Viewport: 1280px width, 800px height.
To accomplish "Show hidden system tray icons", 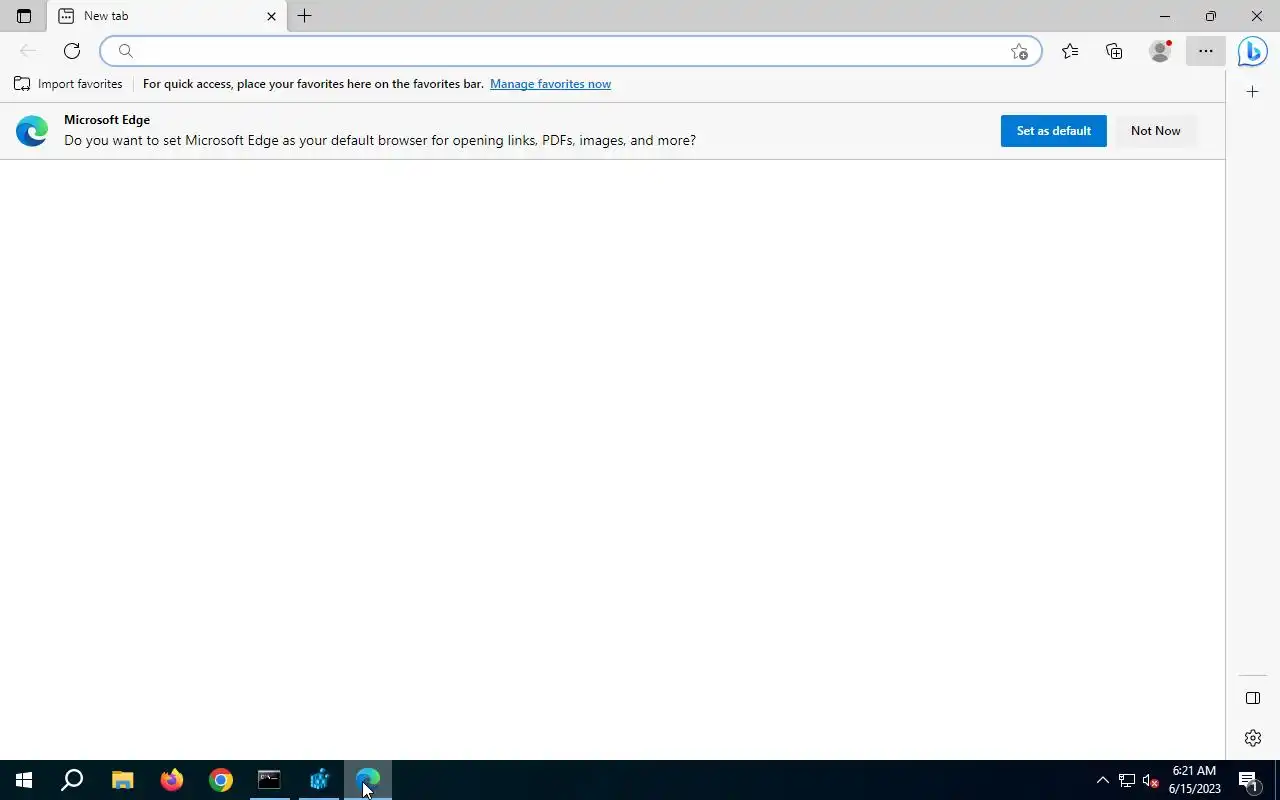I will click(1103, 780).
